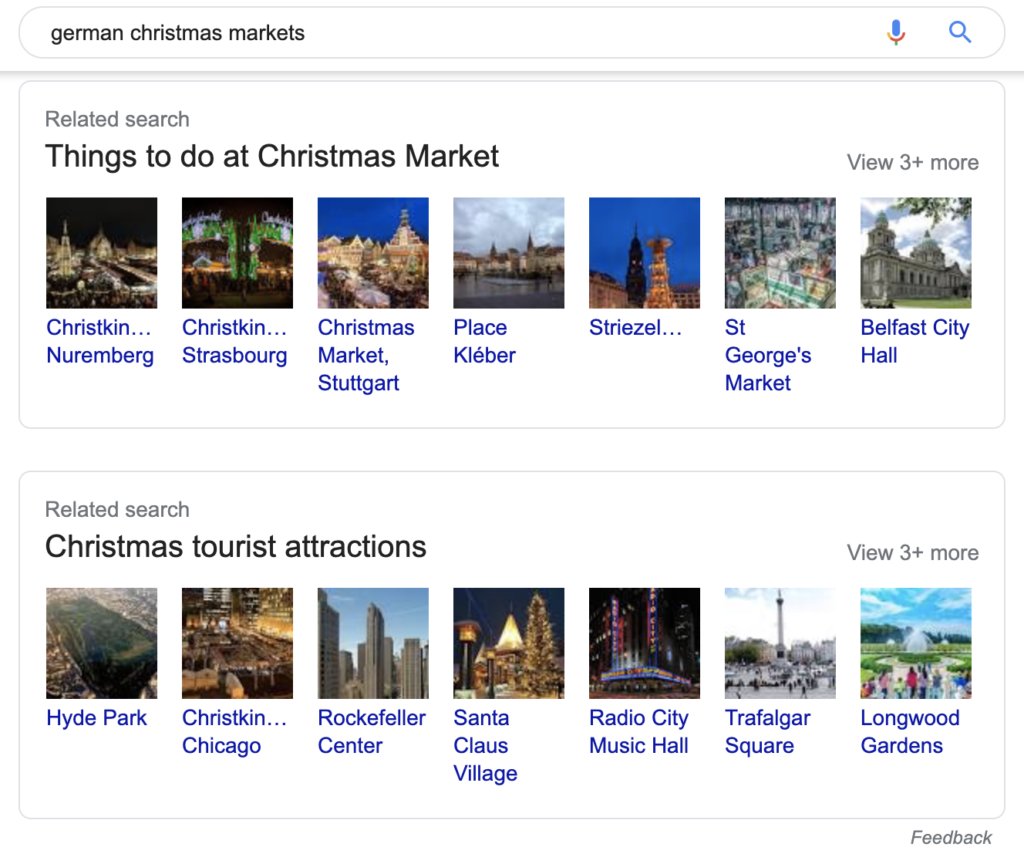The width and height of the screenshot is (1024, 864).
Task: Click the Rockefeller Center thumbnail
Action: pyautogui.click(x=374, y=643)
